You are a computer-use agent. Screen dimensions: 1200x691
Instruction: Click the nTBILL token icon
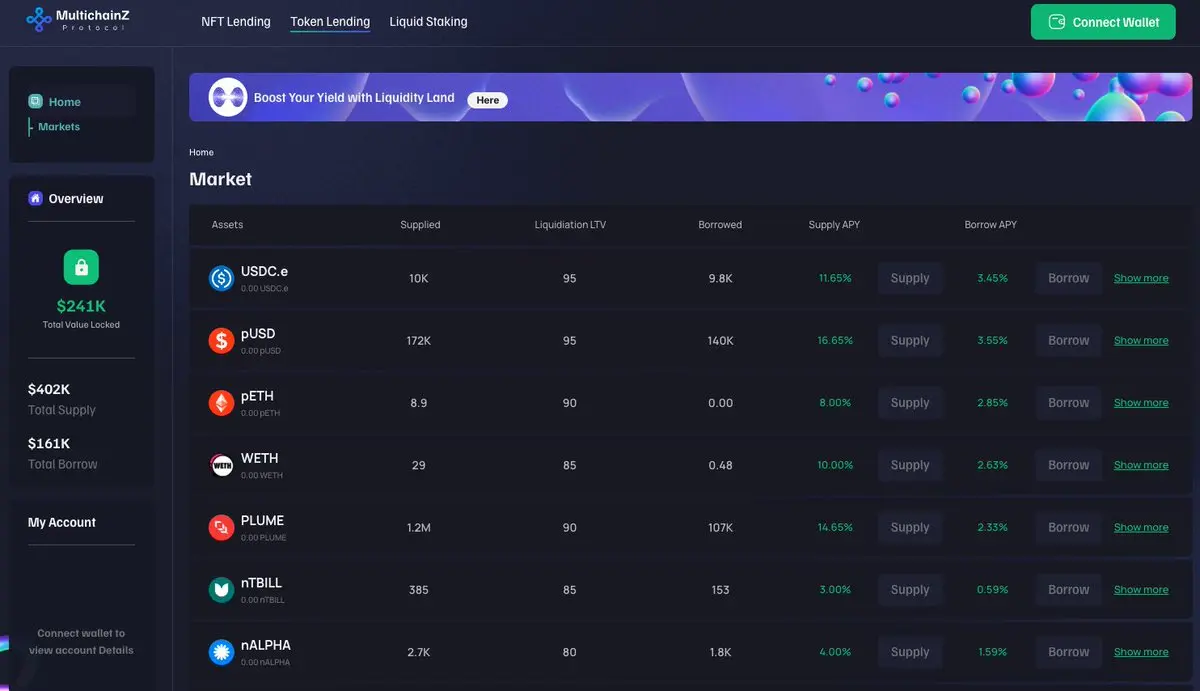(x=221, y=589)
